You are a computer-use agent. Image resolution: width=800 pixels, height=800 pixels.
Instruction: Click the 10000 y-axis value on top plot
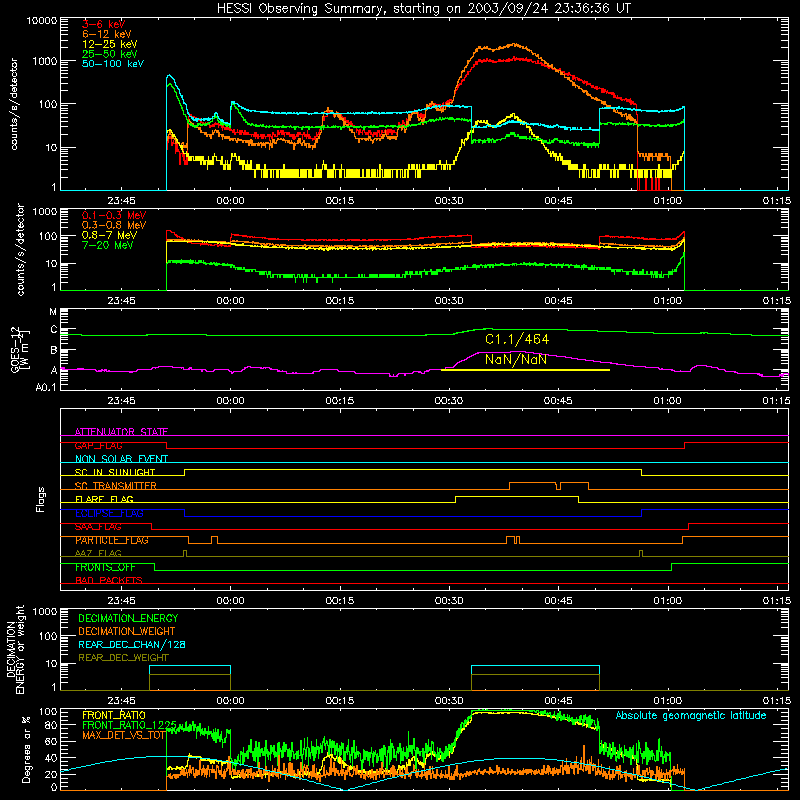pos(42,21)
